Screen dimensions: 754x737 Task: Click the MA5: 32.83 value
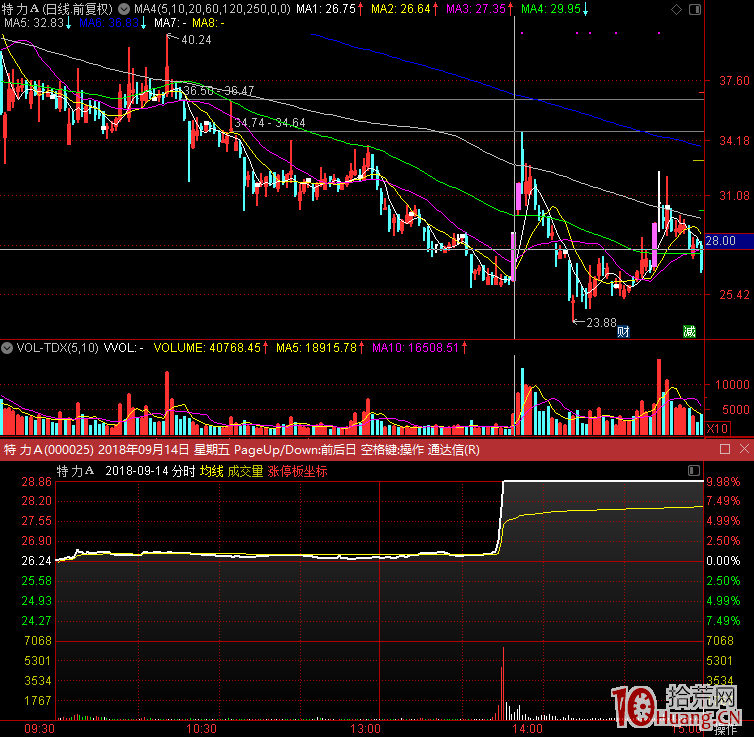[x=34, y=23]
